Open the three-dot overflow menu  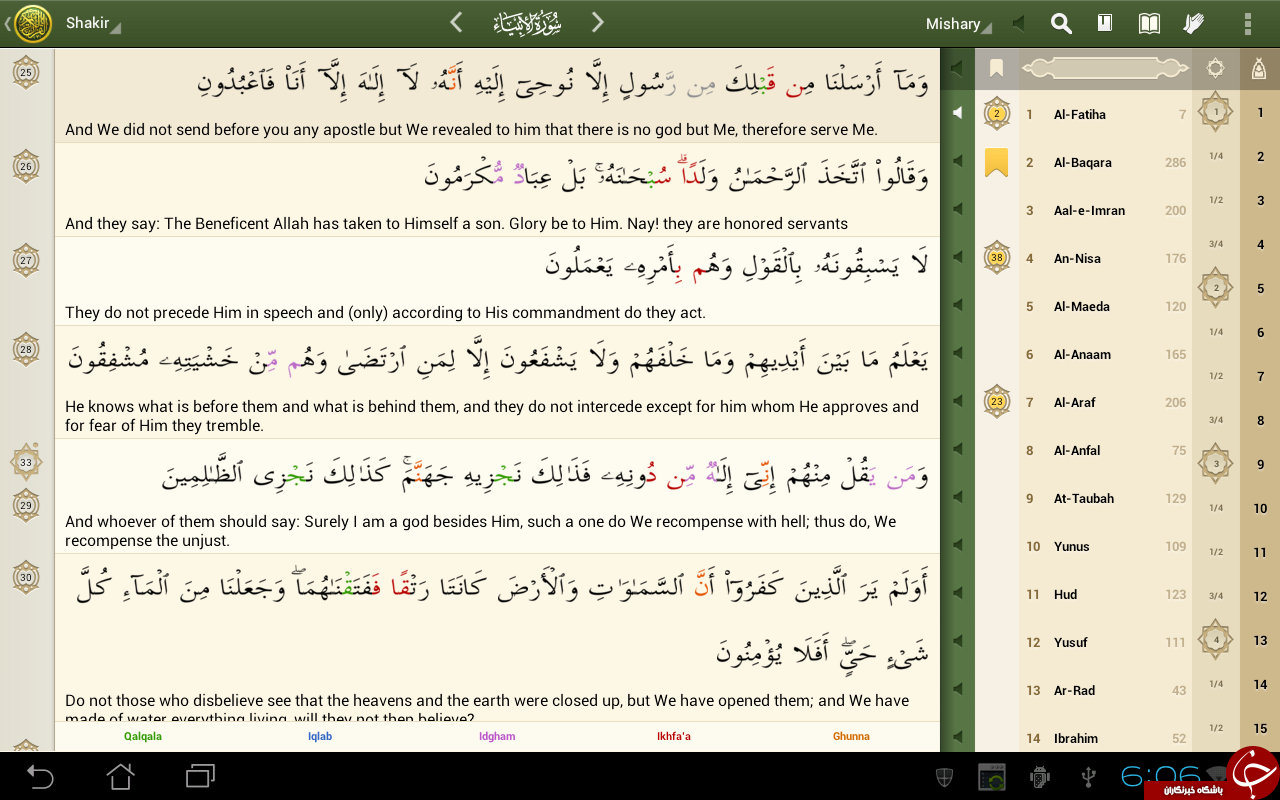tap(1247, 24)
